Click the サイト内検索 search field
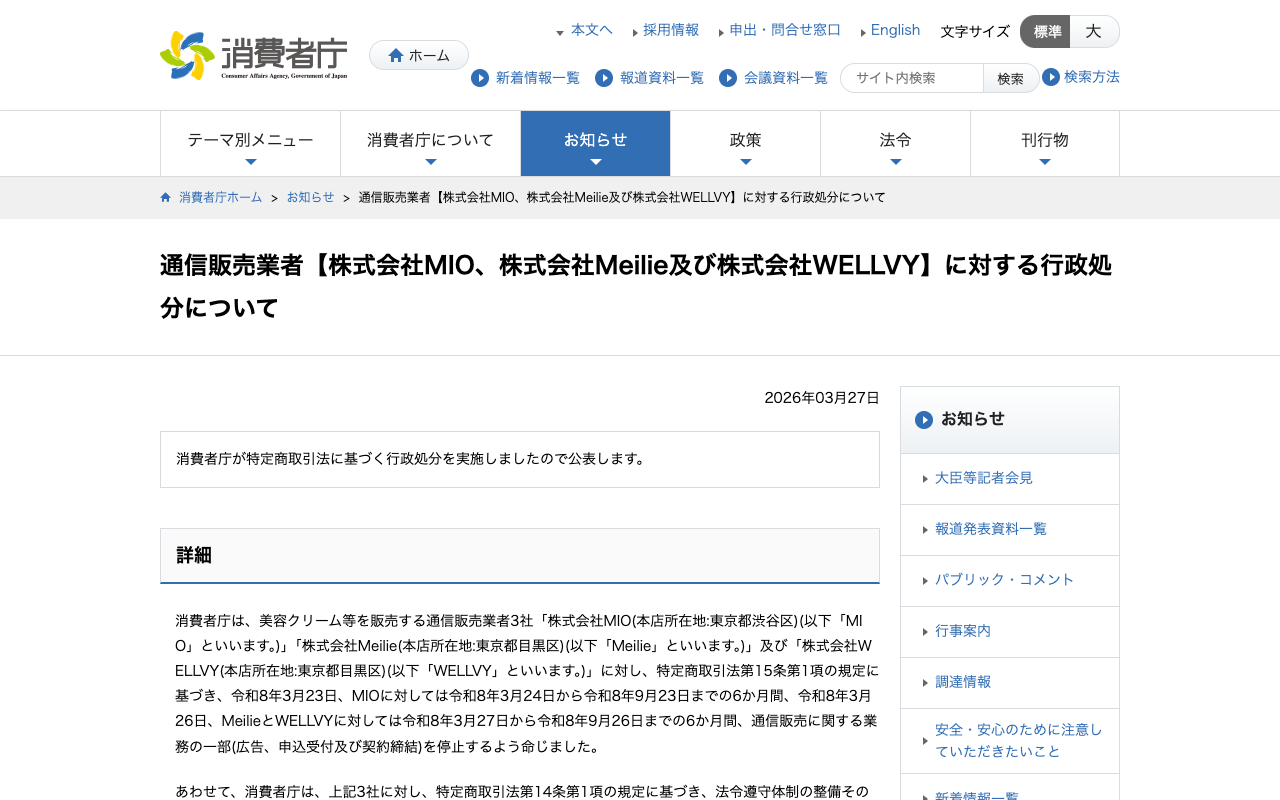The width and height of the screenshot is (1280, 800). click(x=912, y=78)
